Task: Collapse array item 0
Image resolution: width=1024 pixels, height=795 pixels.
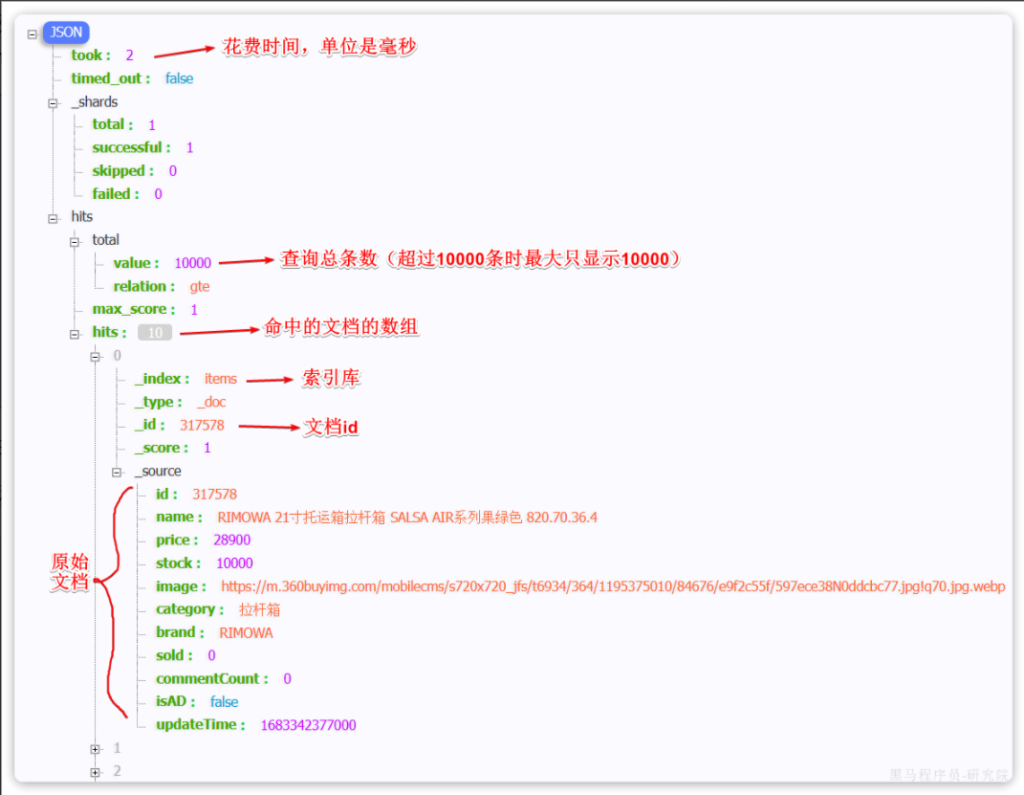Action: coord(96,356)
